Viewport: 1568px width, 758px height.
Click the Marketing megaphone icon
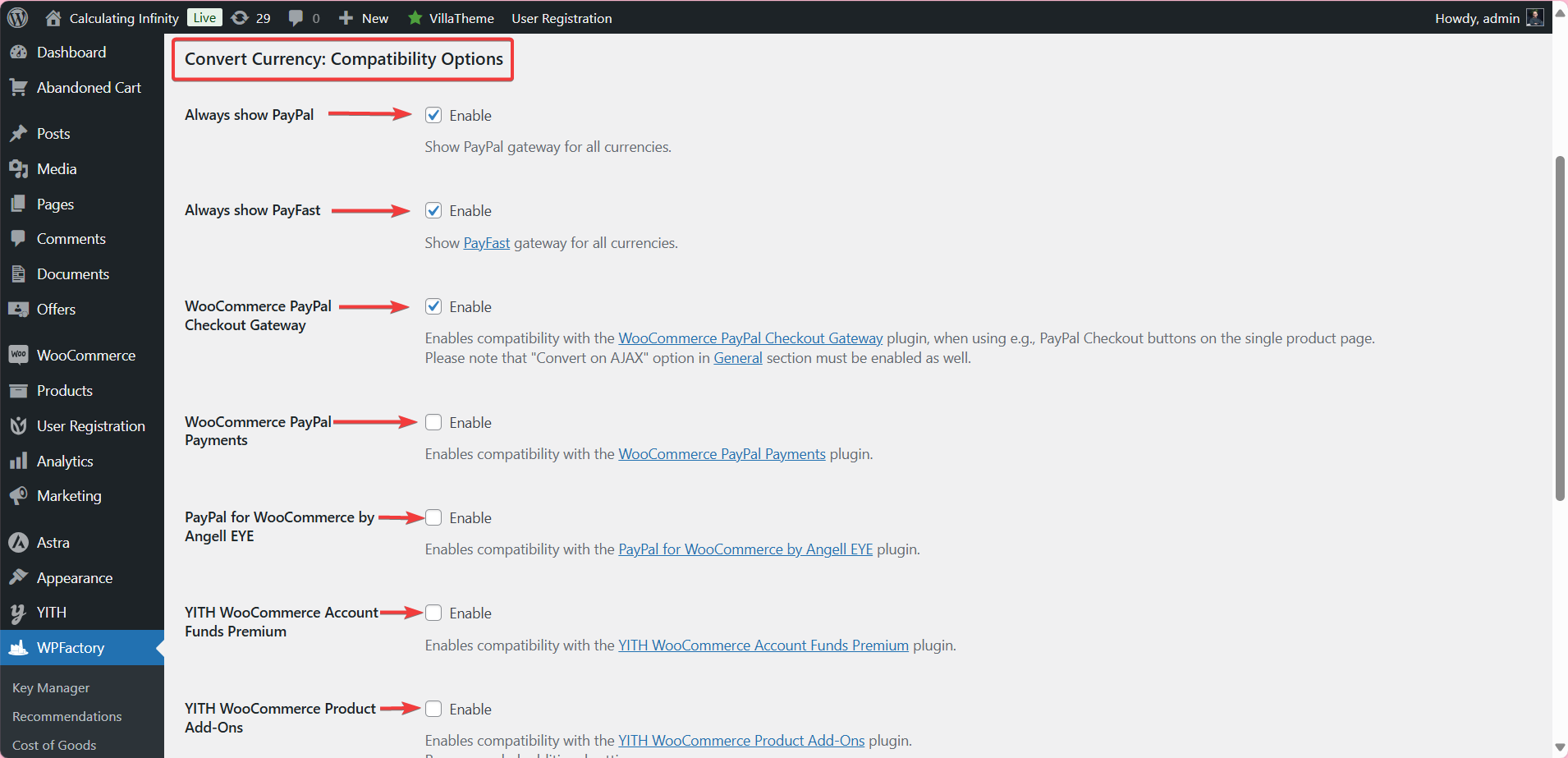pos(18,495)
